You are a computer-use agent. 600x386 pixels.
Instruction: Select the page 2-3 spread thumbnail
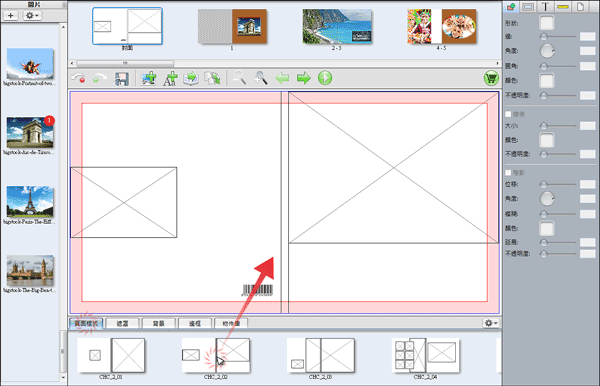(x=337, y=27)
